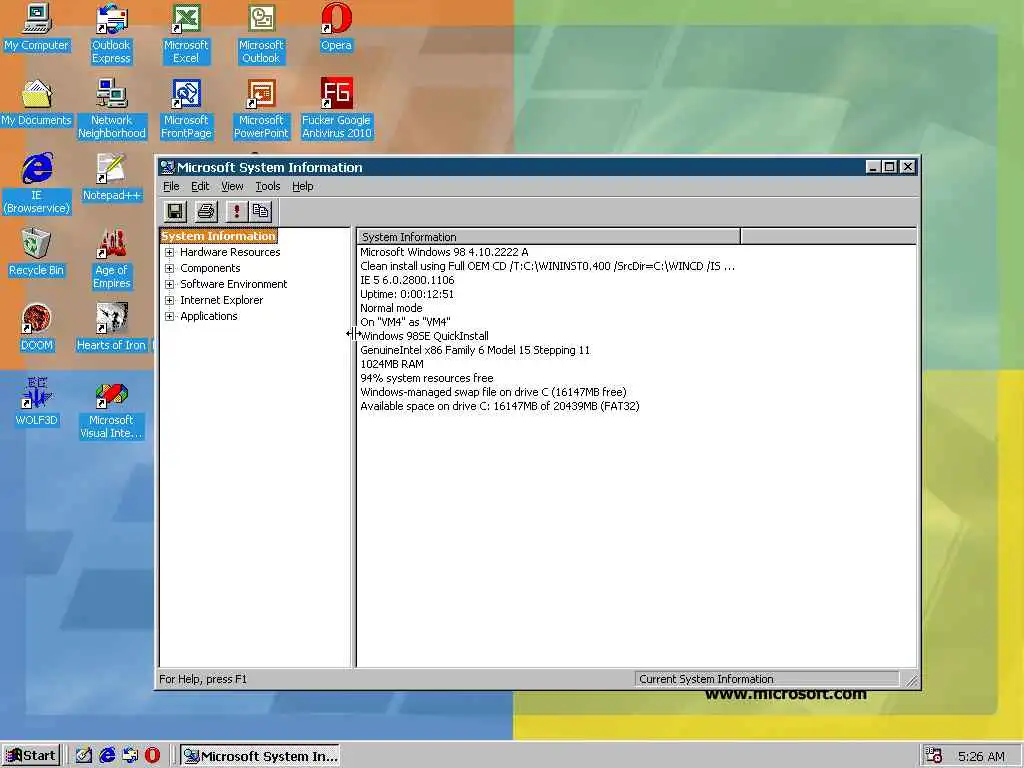This screenshot has height=768, width=1024.
Task: Select Recycle Bin desktop icon
Action: coord(37,253)
